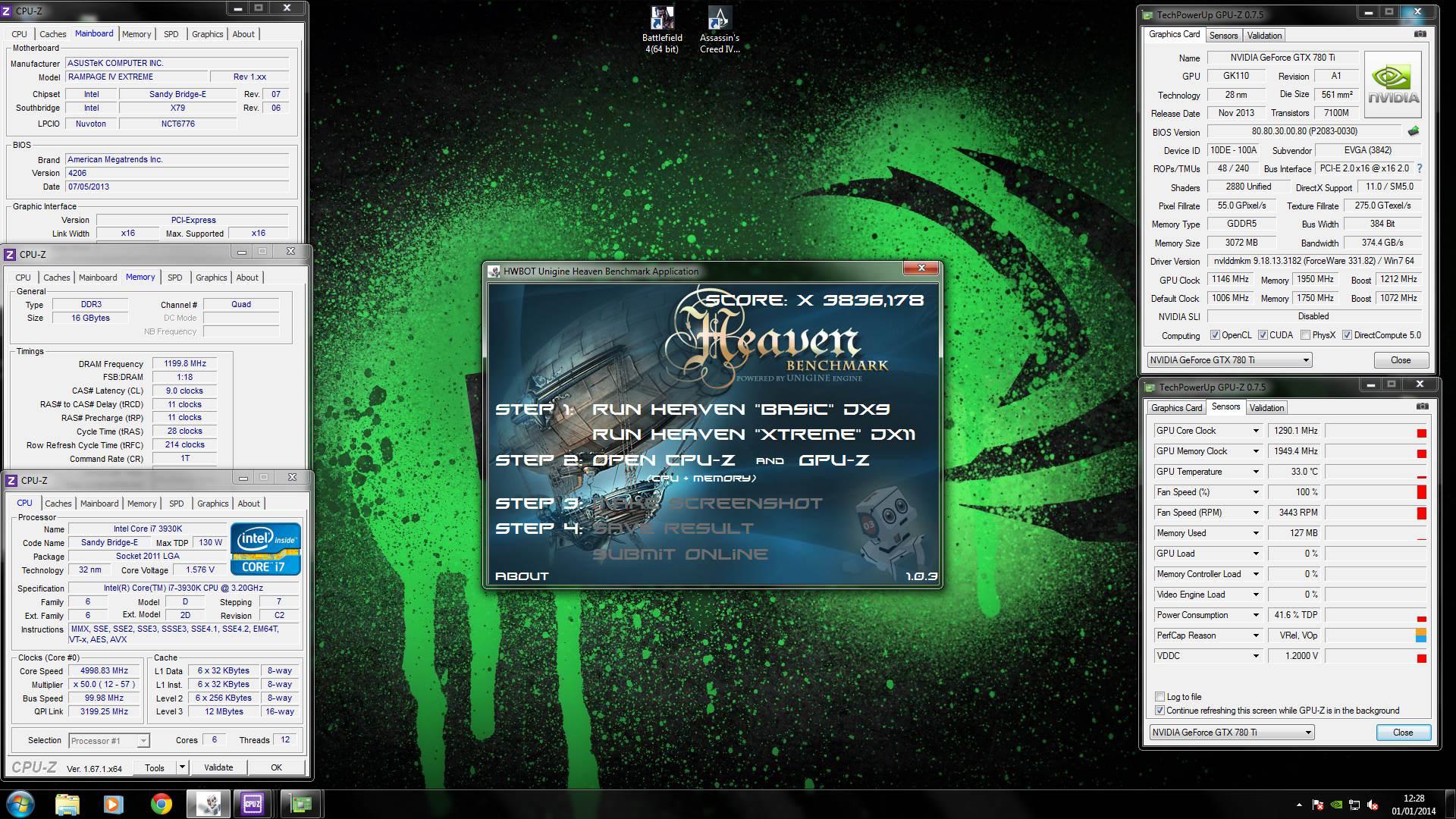1456x819 pixels.
Task: Switch to Validation tab in GPU-Z top window
Action: coord(1264,35)
